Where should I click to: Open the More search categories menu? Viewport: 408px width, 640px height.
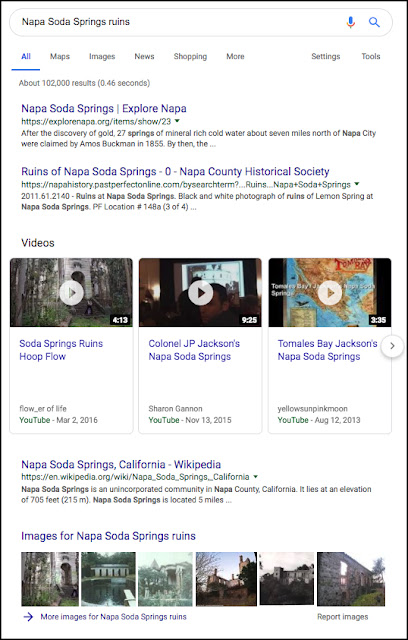(x=235, y=57)
